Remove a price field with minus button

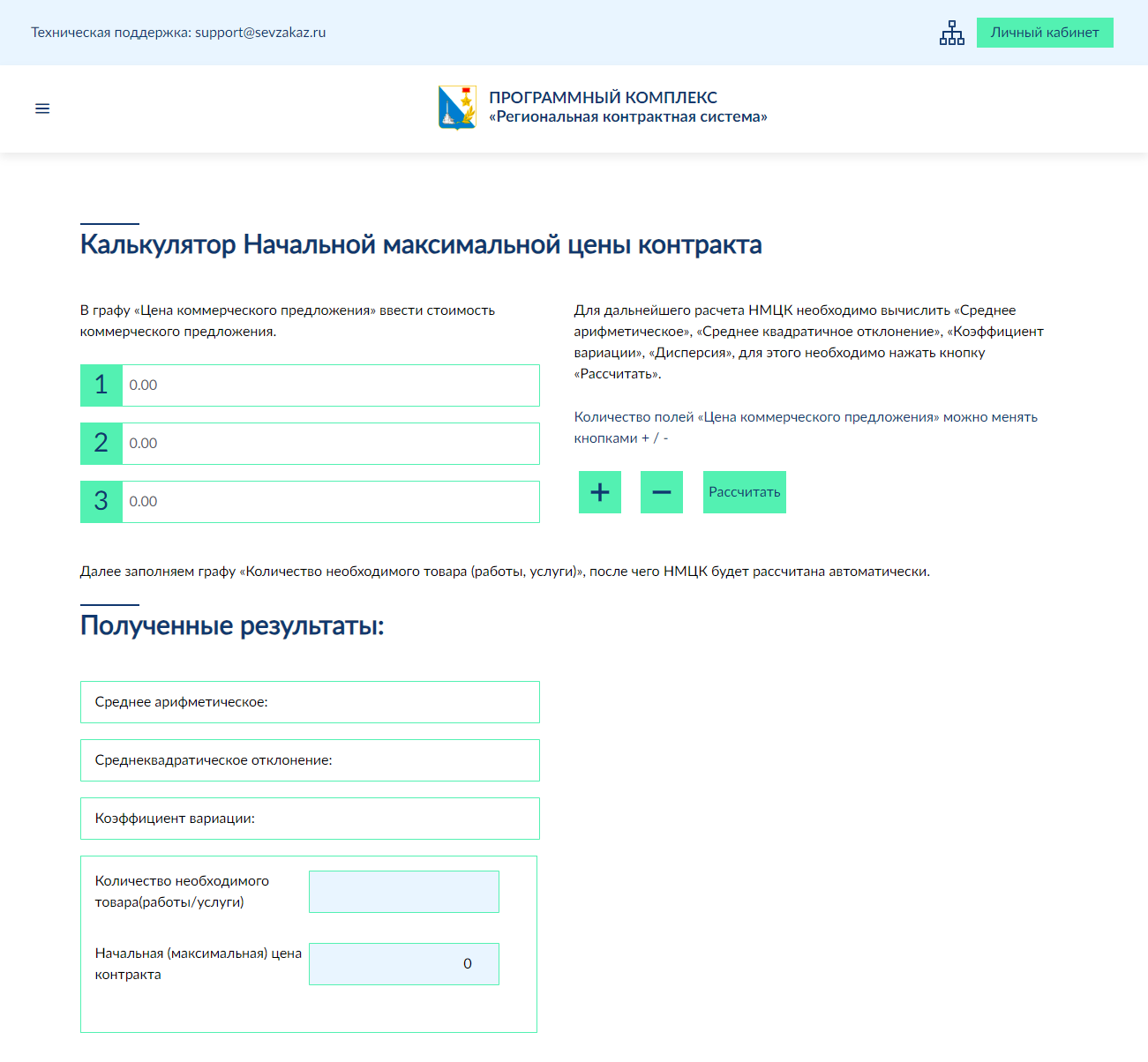662,492
